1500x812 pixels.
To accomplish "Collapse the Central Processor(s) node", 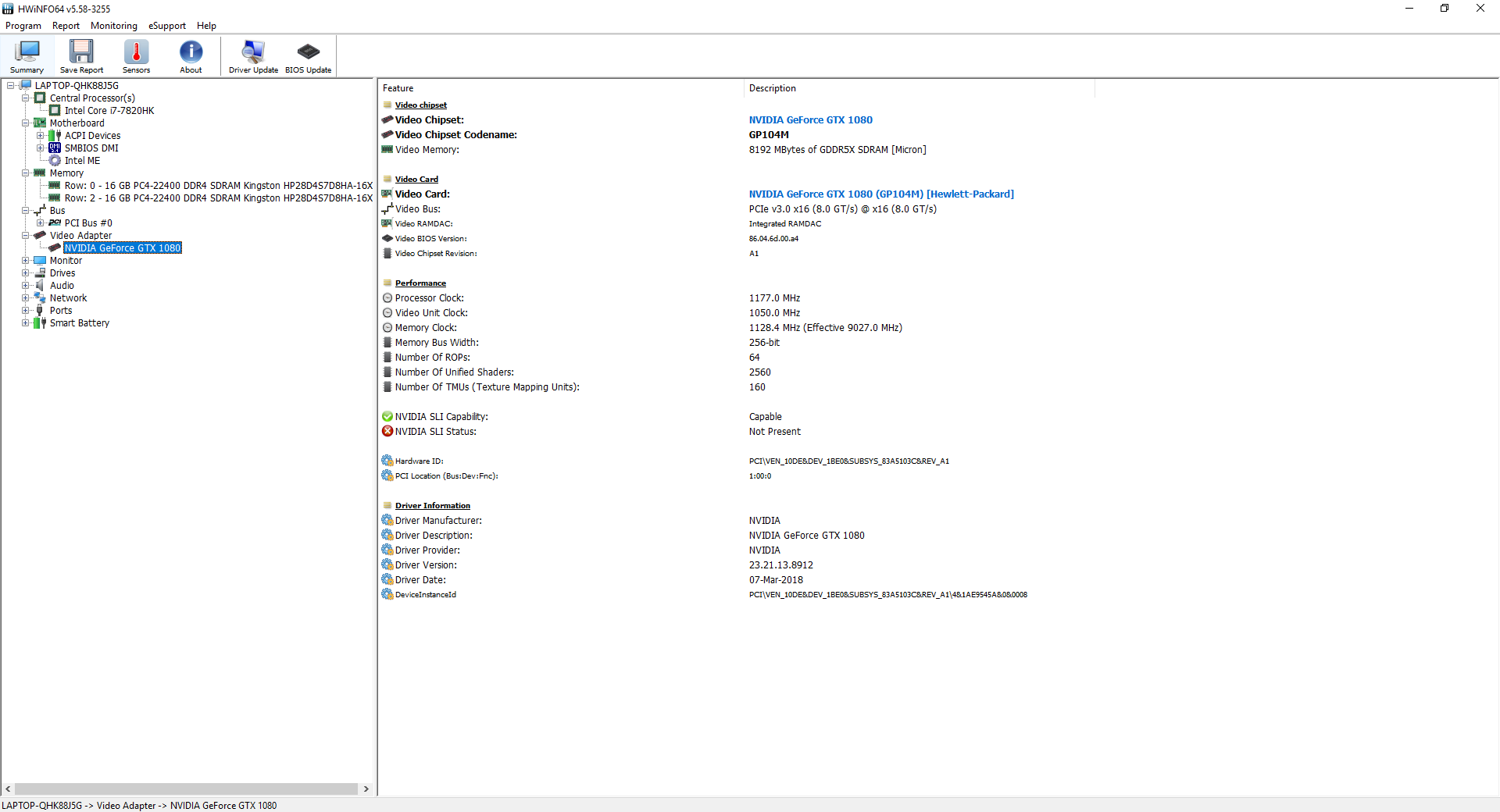I will pos(25,98).
